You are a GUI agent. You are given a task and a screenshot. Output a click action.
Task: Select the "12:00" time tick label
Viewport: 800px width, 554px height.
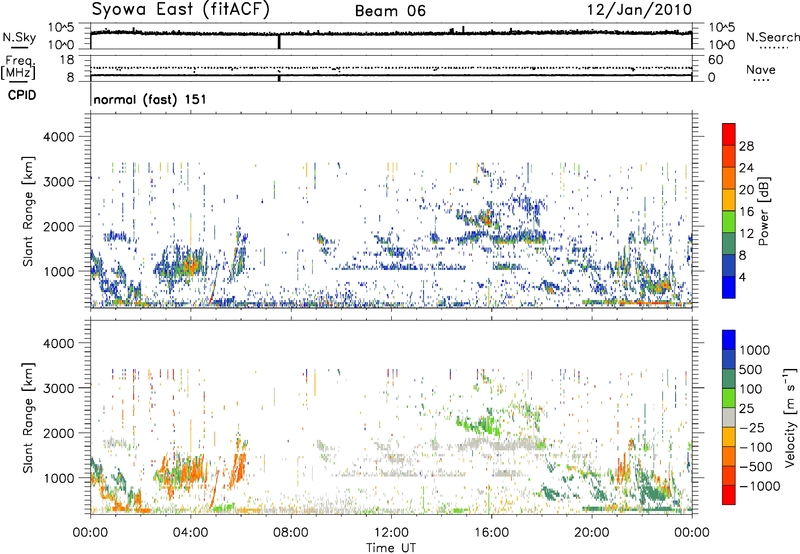(391, 533)
